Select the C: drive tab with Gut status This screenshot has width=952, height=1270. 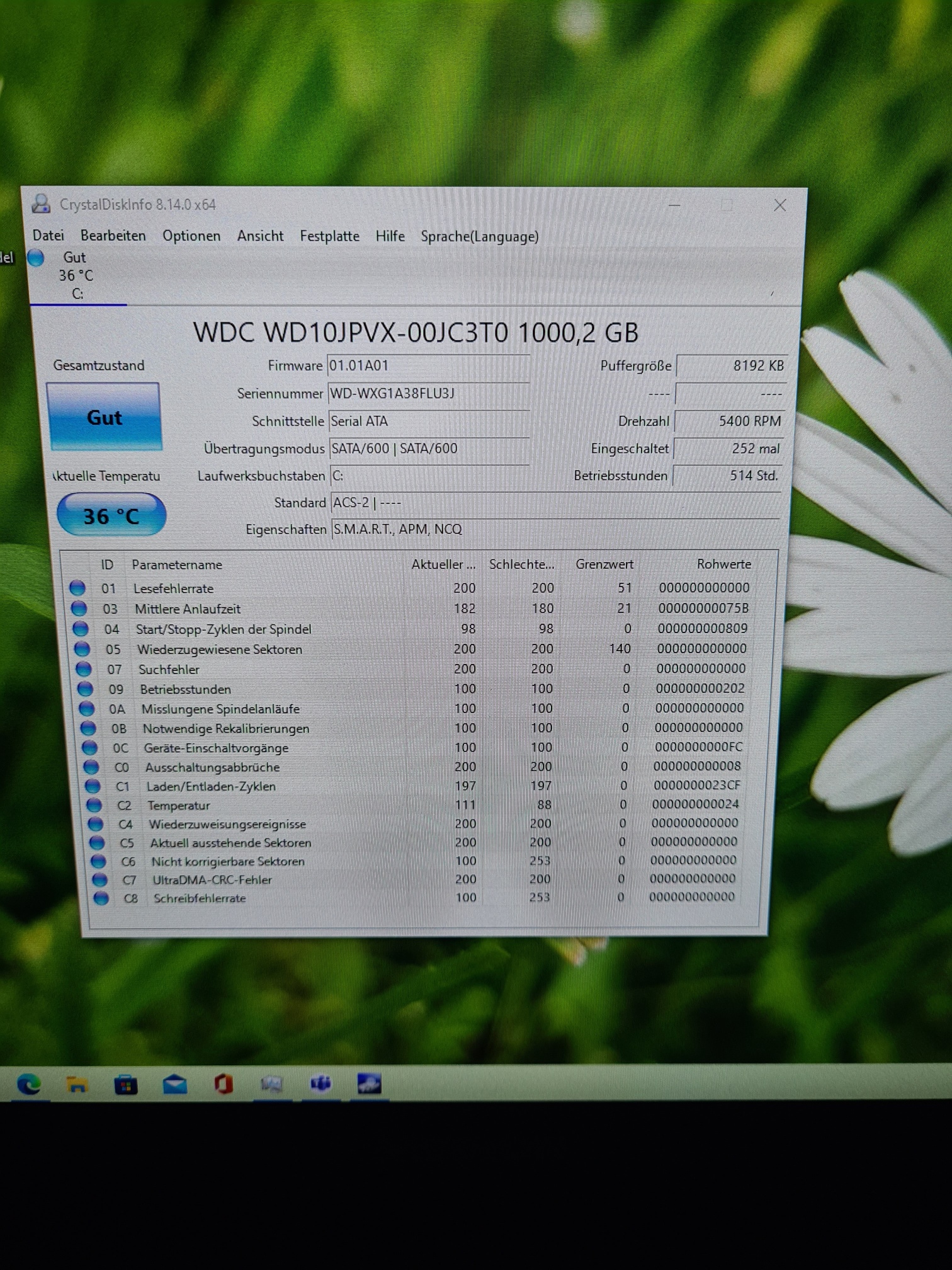(77, 275)
